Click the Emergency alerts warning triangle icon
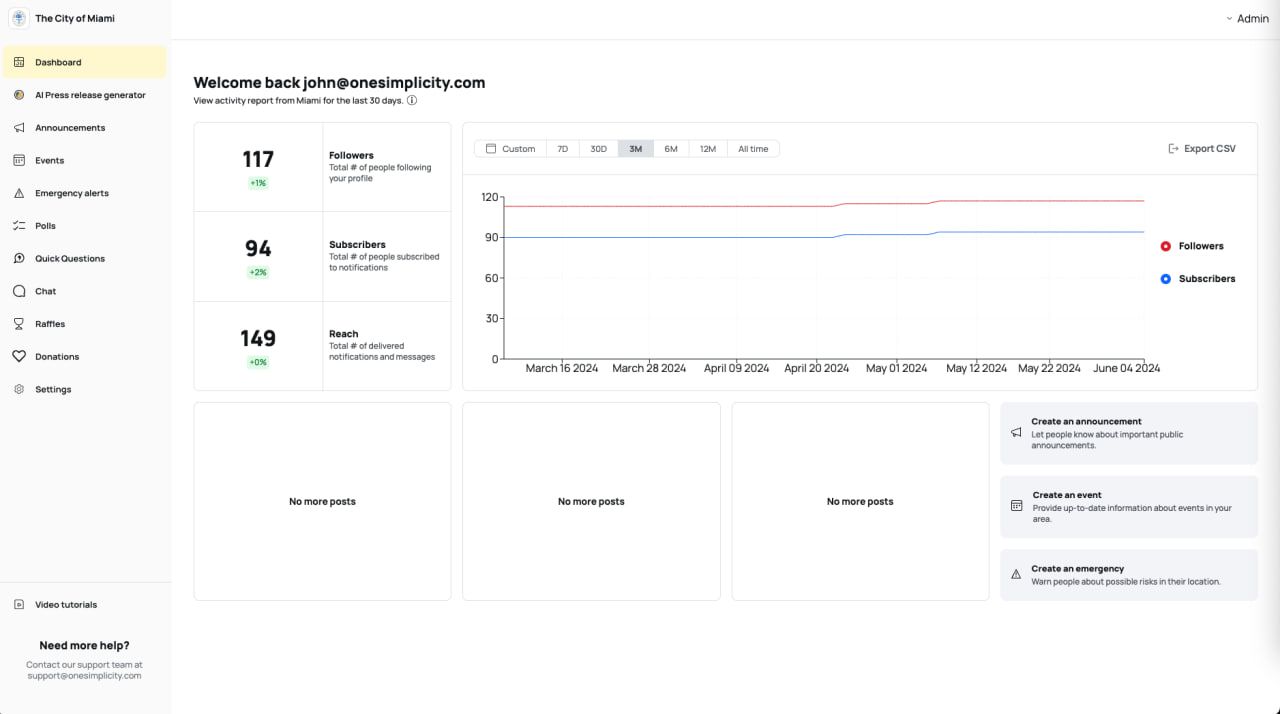The width and height of the screenshot is (1280, 714). pyautogui.click(x=19, y=193)
